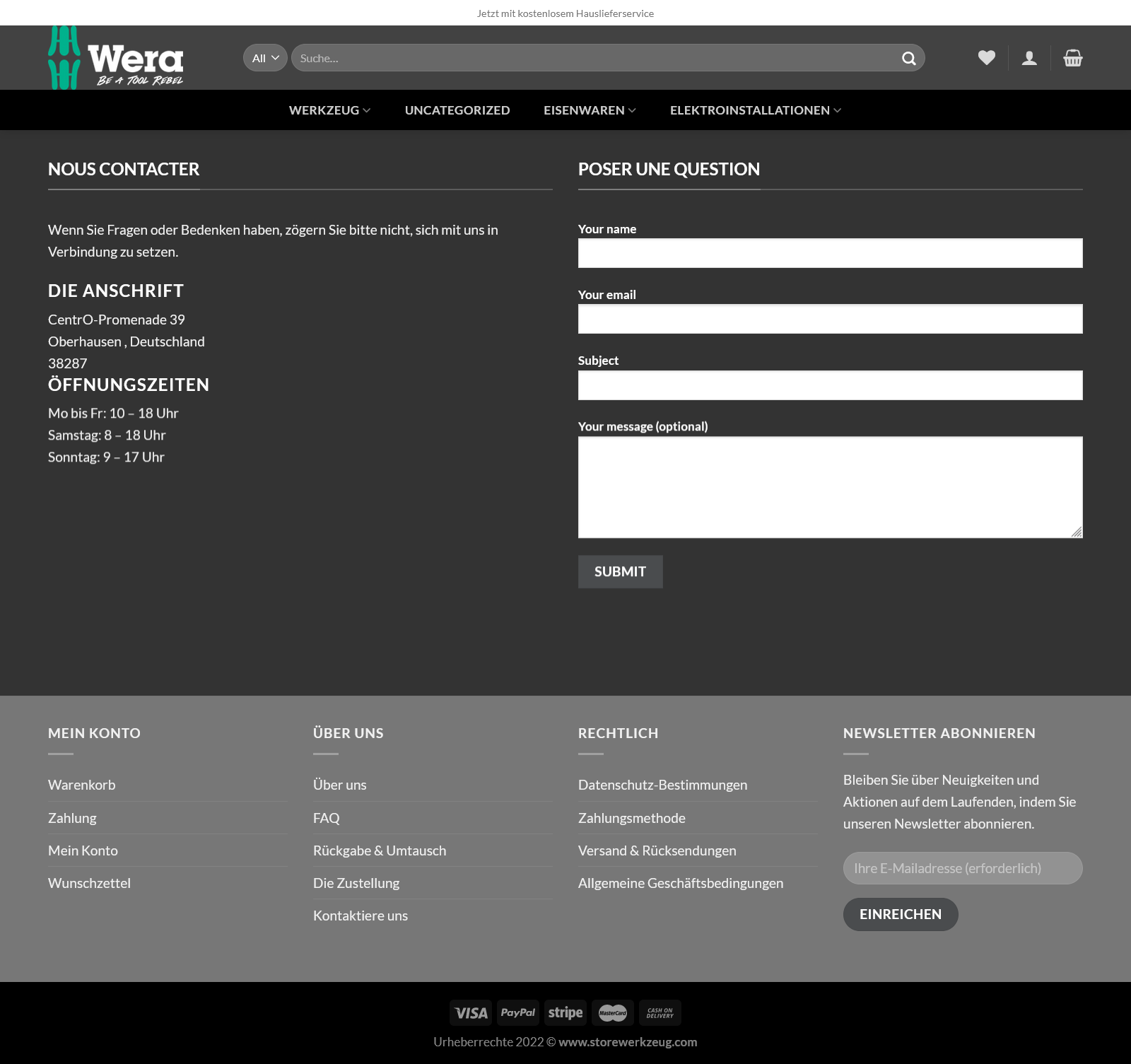
Task: Click the search magnifier icon
Action: [908, 58]
